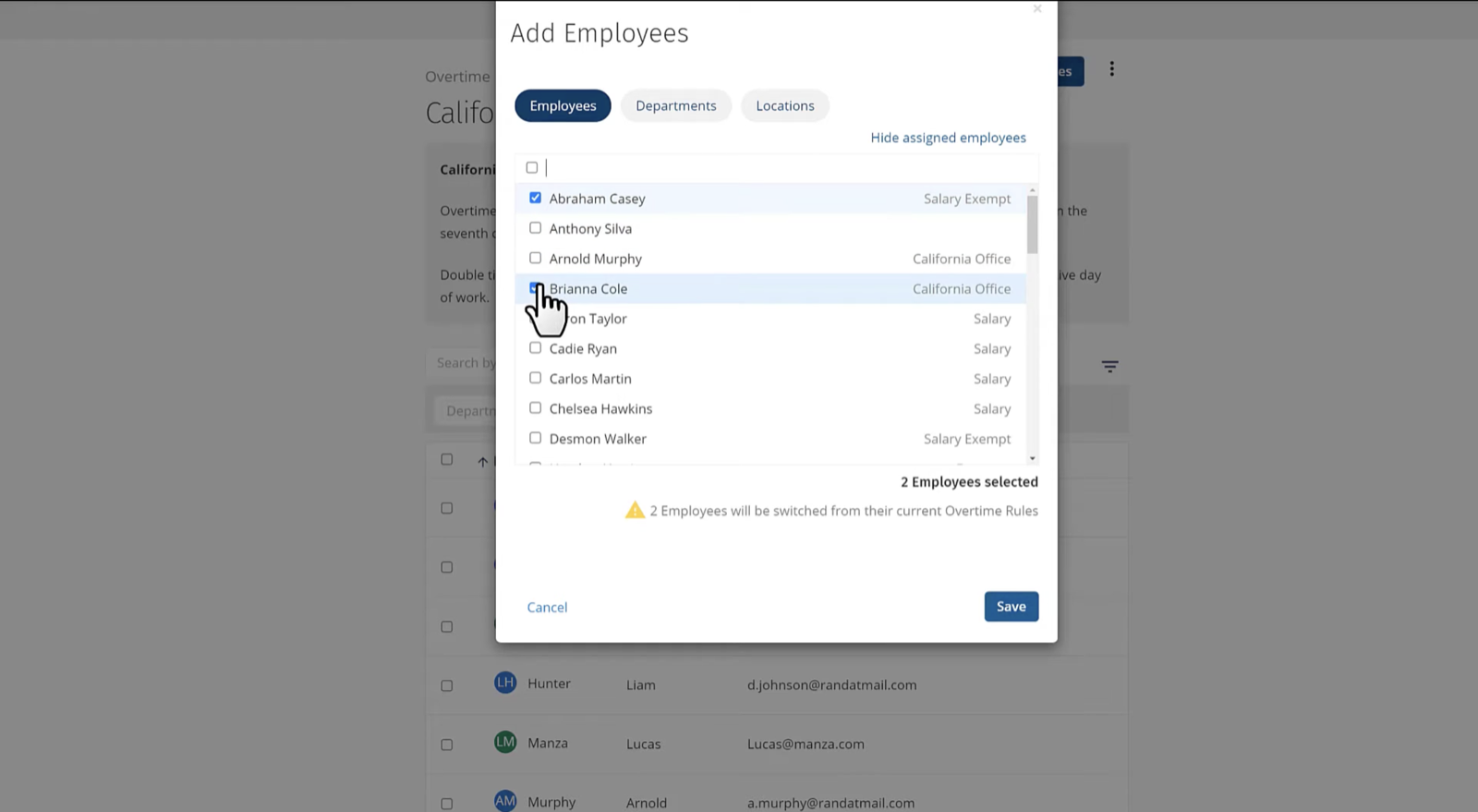
Task: Click the name Arnold Murphy in the dialog list
Action: tap(595, 259)
